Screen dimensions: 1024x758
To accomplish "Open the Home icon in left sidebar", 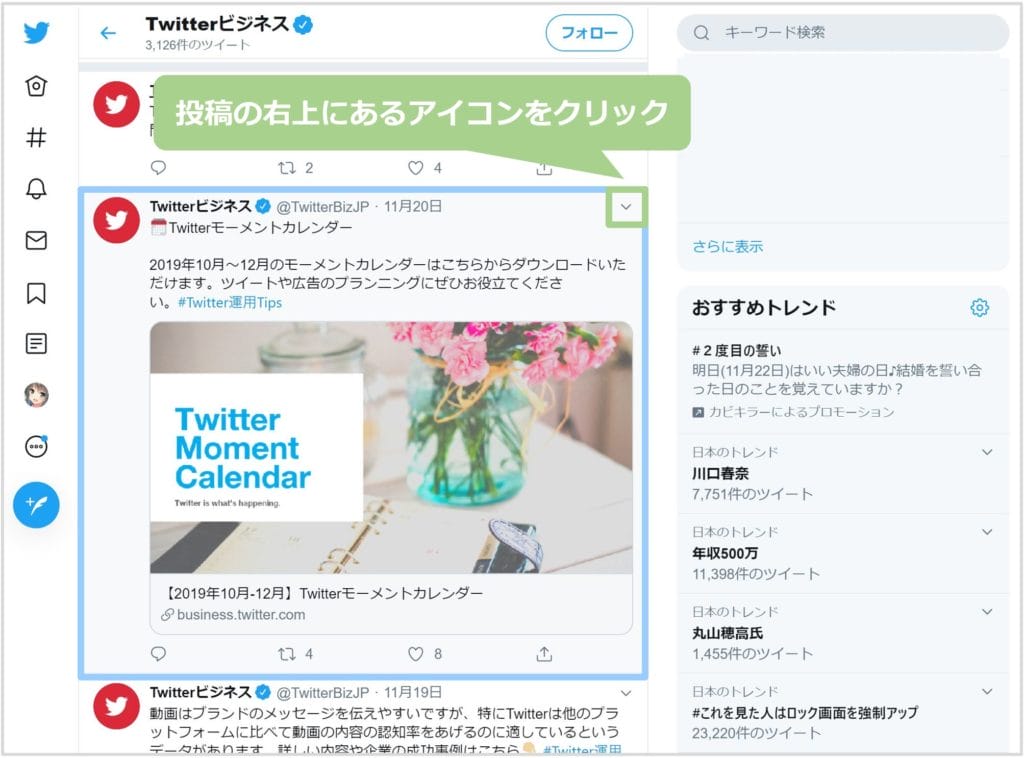I will coord(37,86).
